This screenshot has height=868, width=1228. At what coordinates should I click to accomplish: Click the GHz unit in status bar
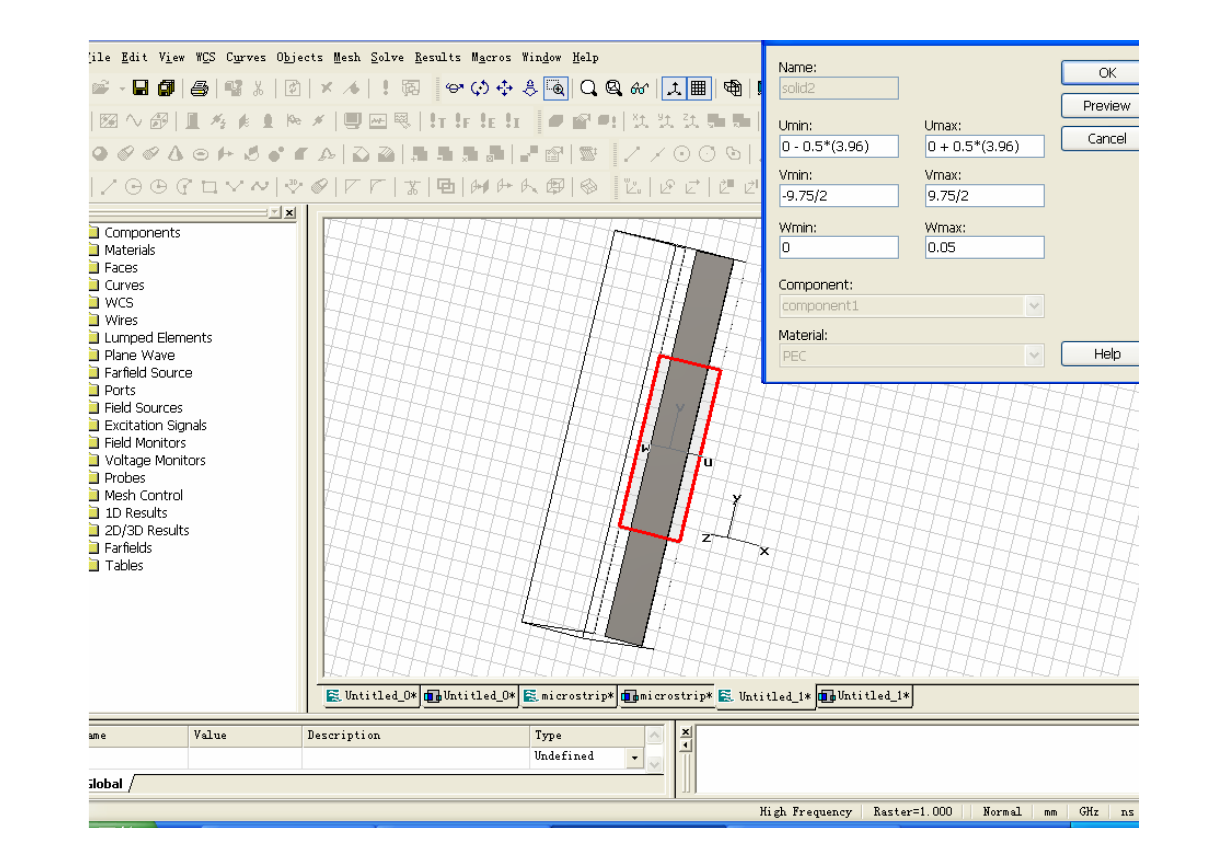(1088, 812)
